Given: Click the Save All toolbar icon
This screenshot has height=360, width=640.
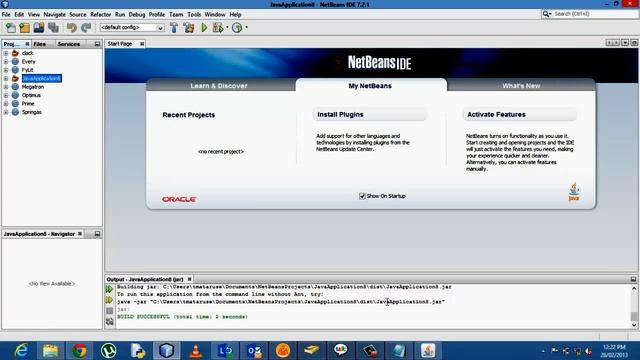Looking at the screenshot, I should click(53, 27).
